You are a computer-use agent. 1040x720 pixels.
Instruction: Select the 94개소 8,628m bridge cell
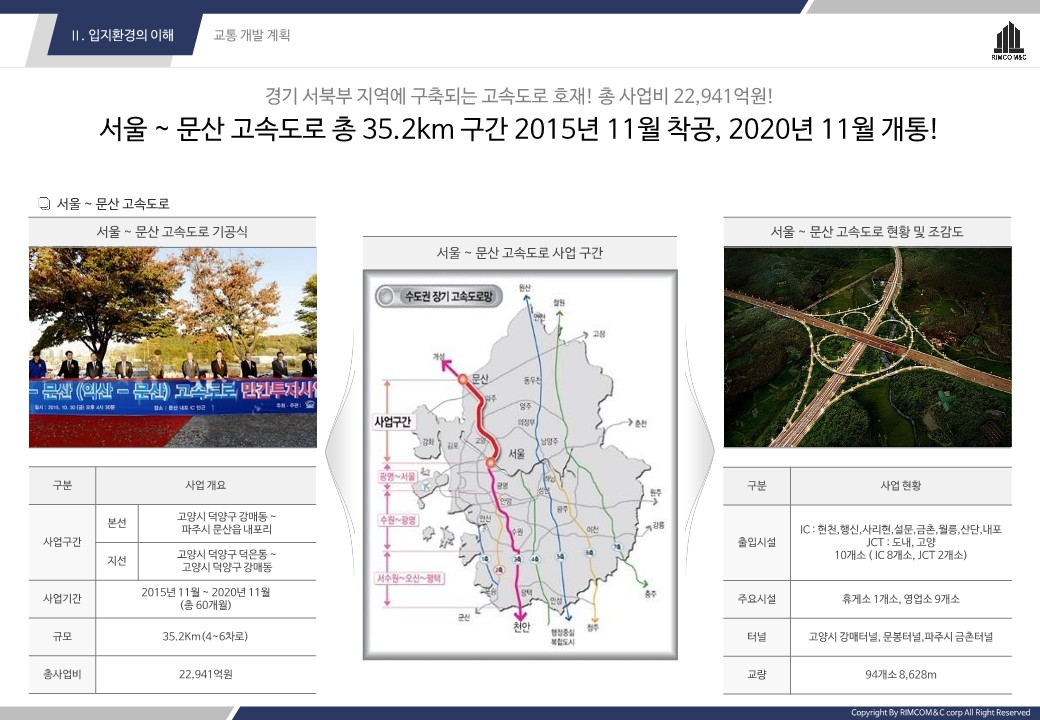900,675
